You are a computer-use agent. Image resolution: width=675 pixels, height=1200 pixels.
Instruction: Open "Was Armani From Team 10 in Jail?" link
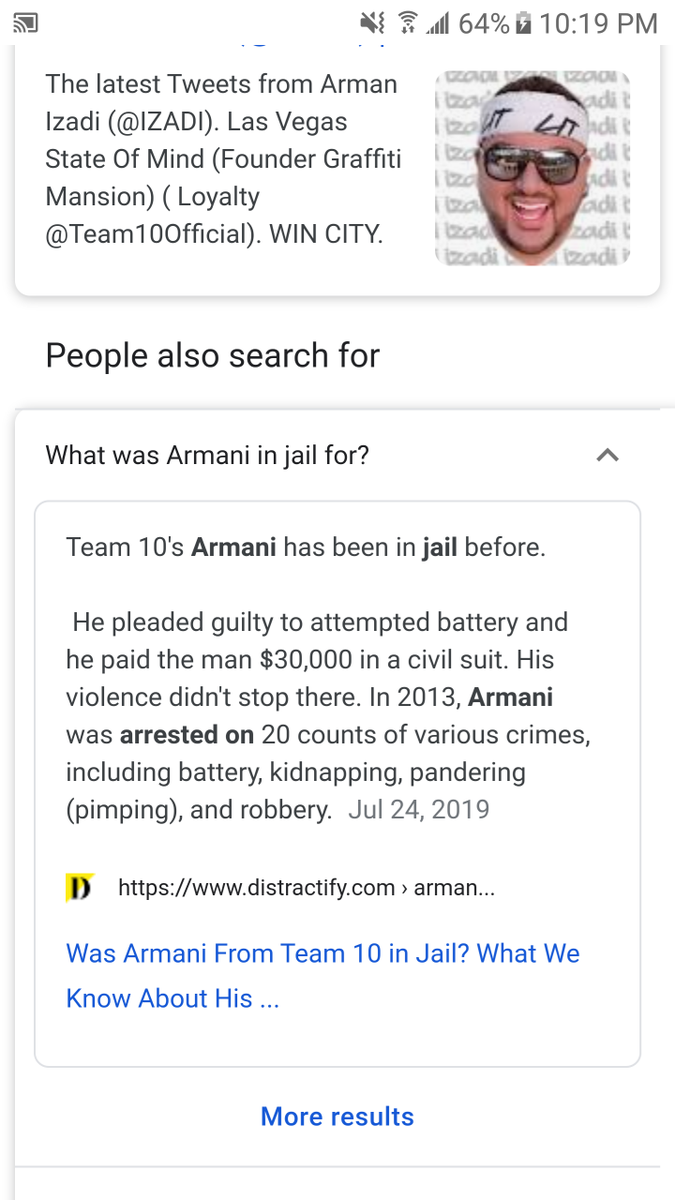[323, 975]
